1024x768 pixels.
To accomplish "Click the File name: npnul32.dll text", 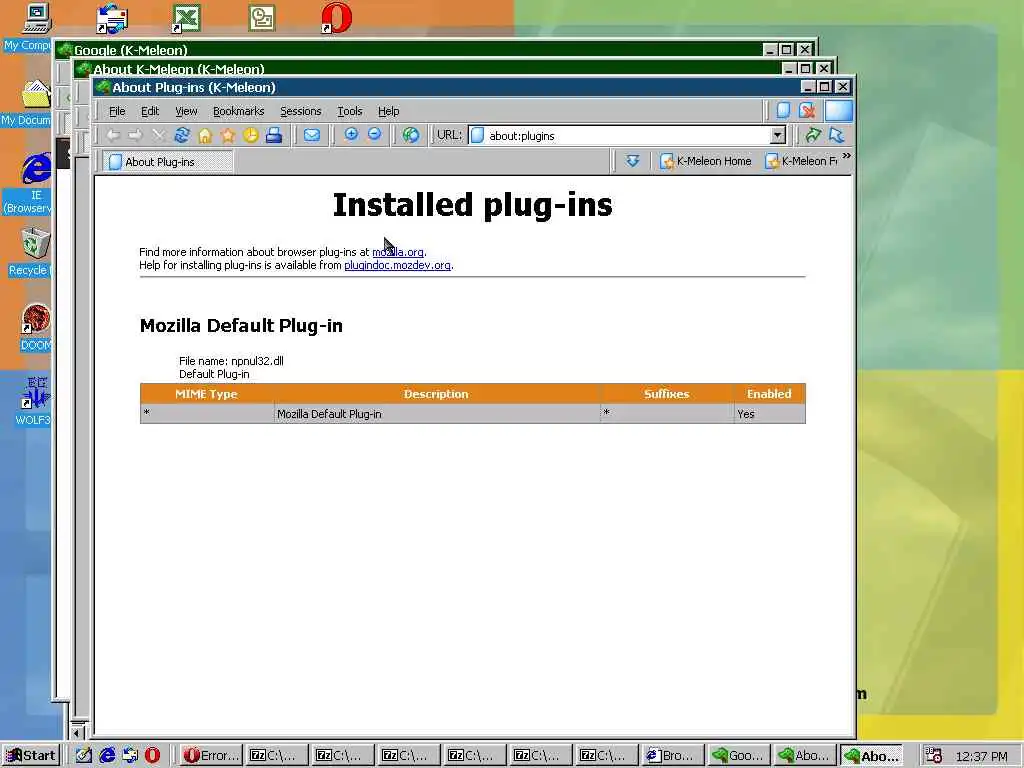I will (231, 361).
